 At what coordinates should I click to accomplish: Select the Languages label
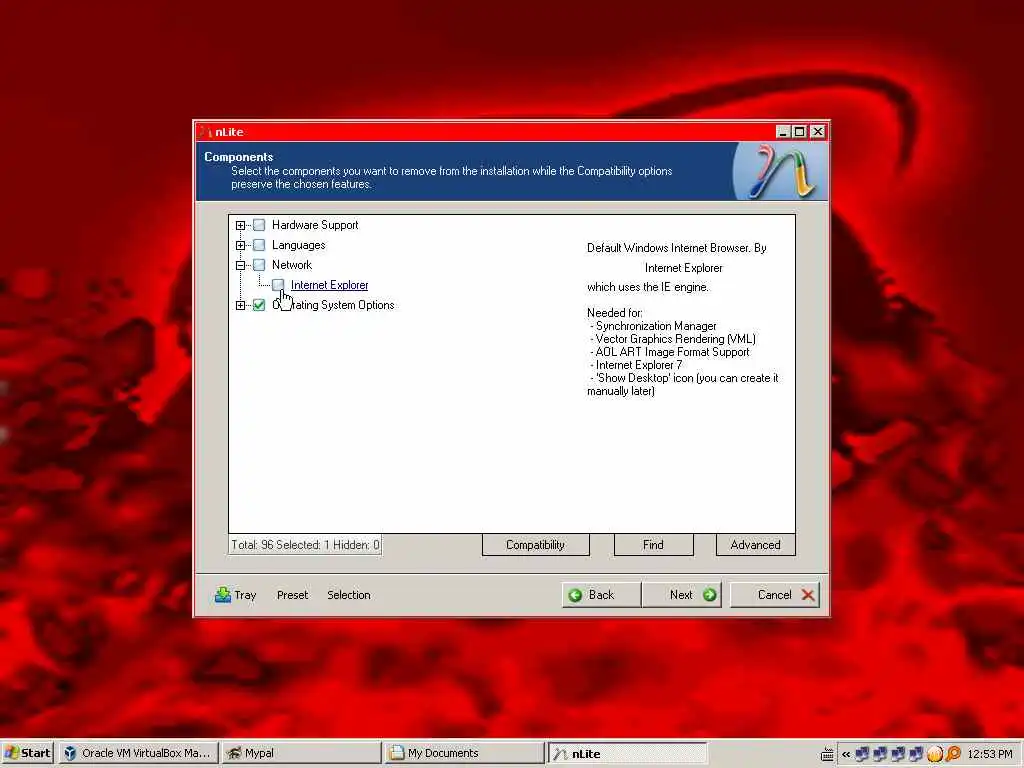pyautogui.click(x=298, y=246)
